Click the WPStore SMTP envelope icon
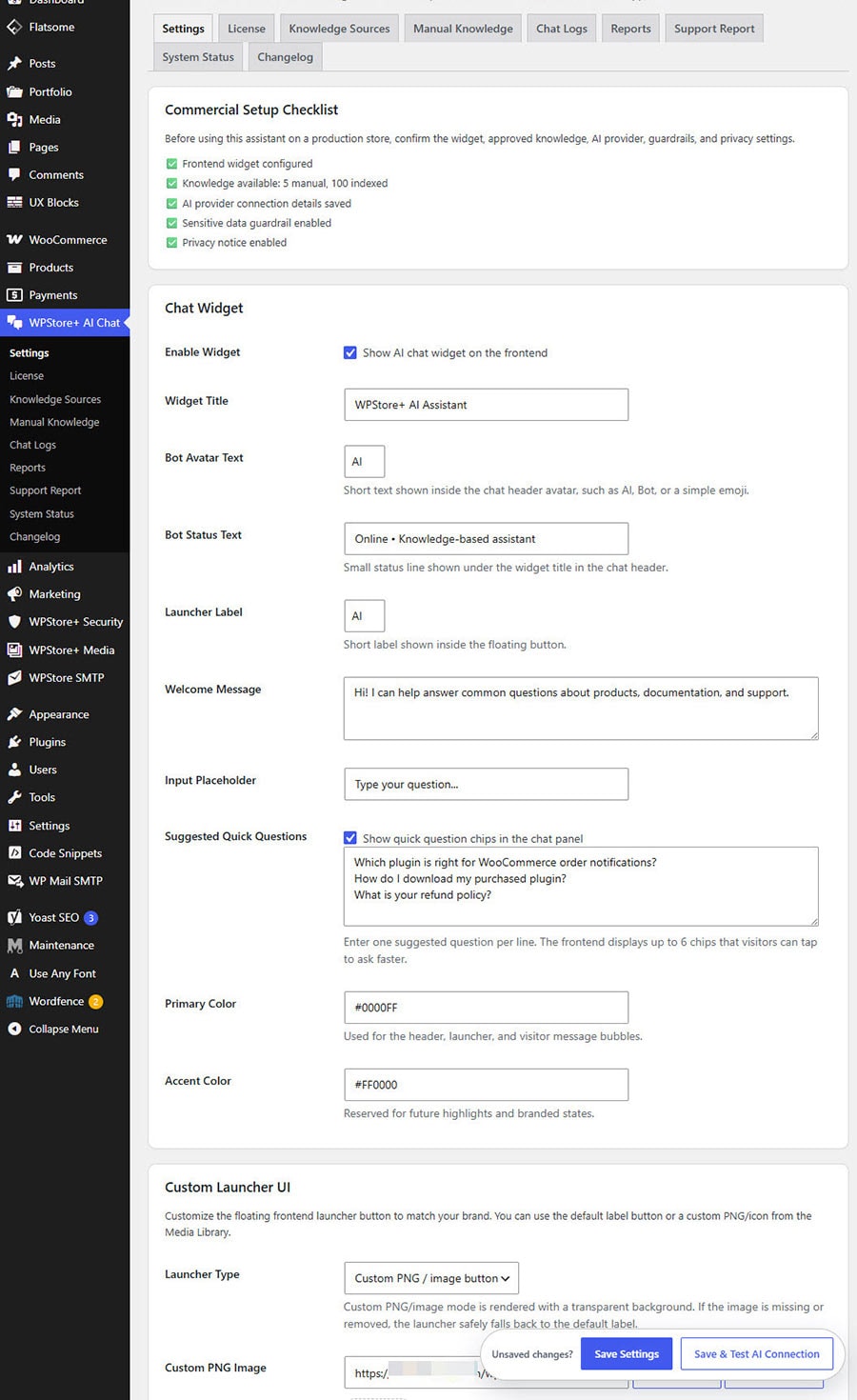The width and height of the screenshot is (857, 1400). (14, 678)
